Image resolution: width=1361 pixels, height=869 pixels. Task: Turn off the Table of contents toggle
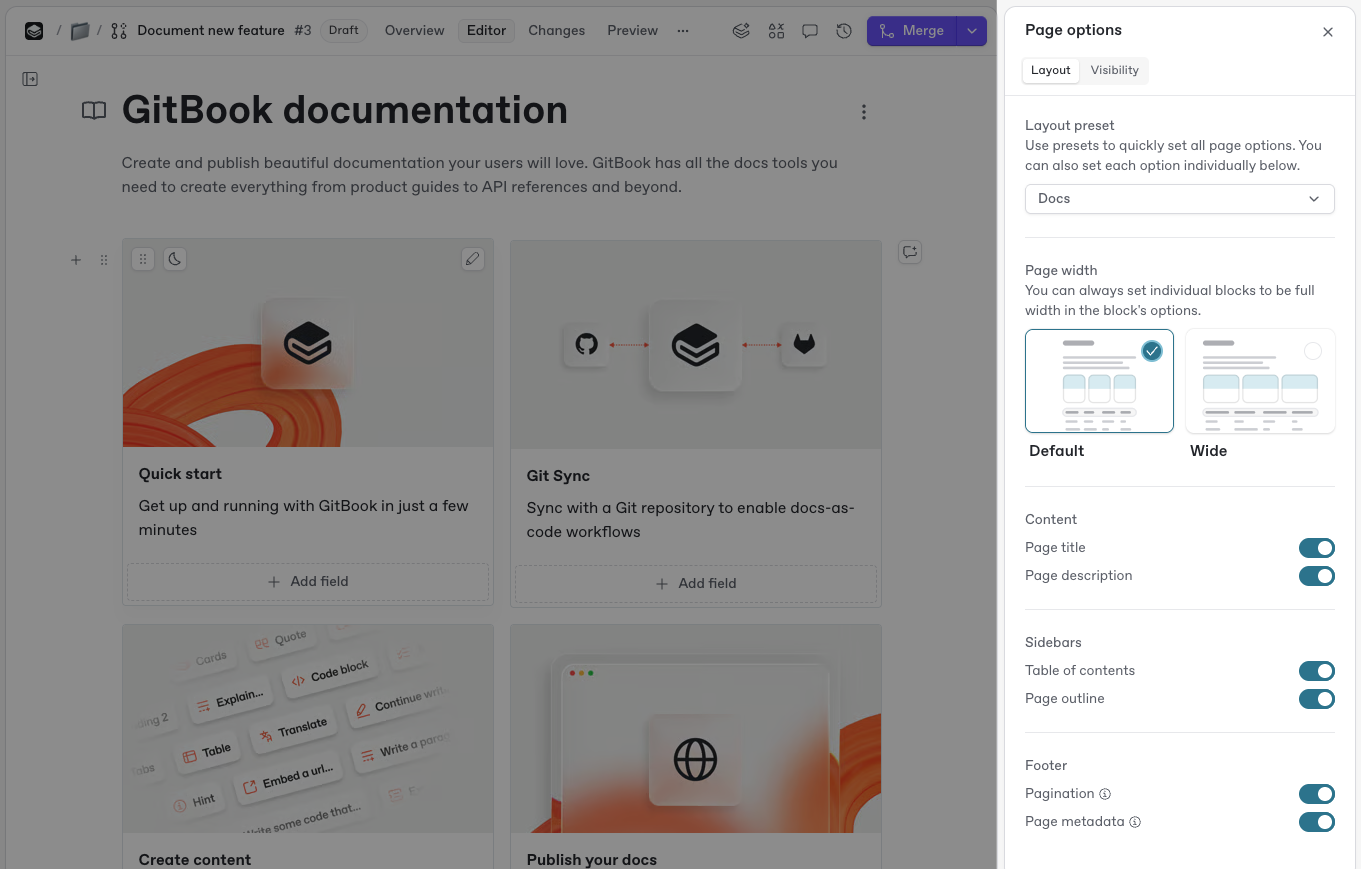tap(1316, 671)
